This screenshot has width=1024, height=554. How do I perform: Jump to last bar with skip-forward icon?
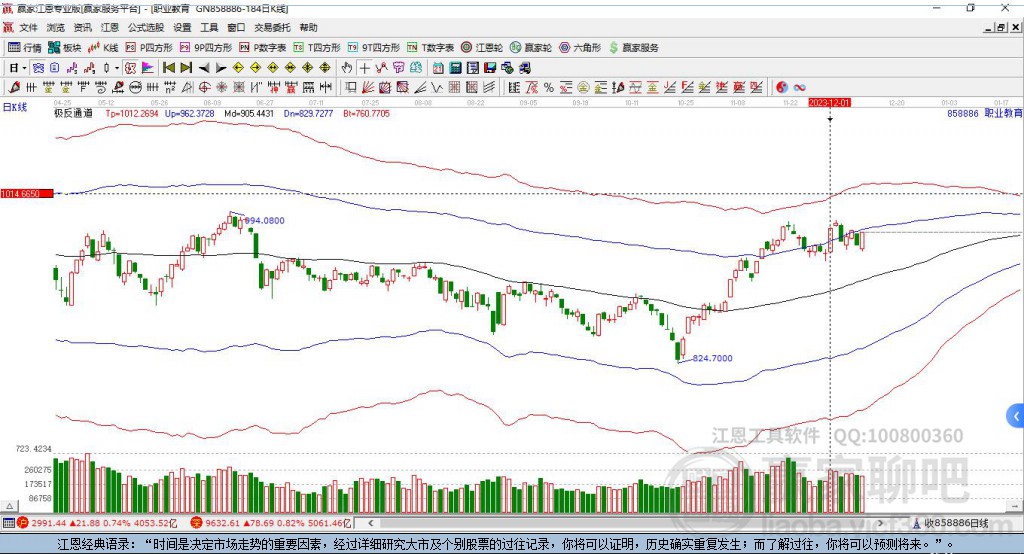point(186,67)
